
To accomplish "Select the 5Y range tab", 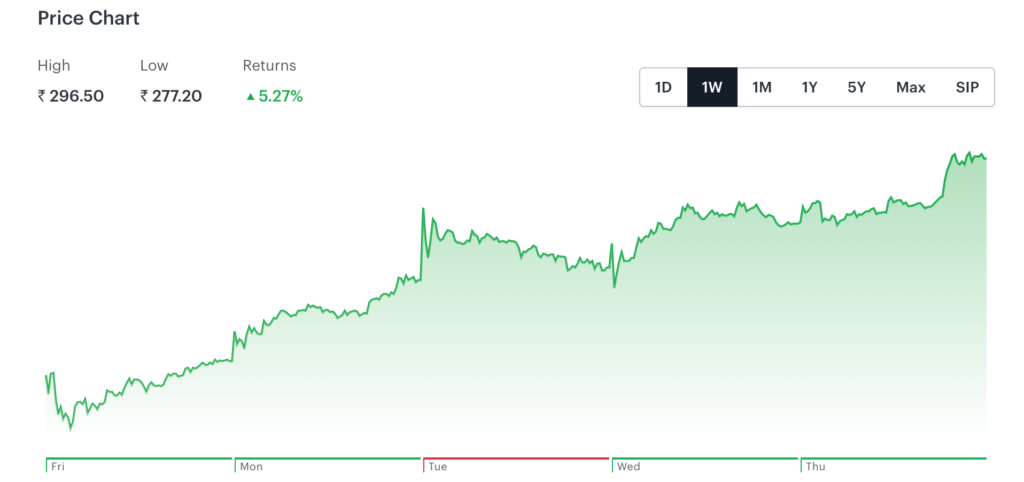I will coord(857,87).
